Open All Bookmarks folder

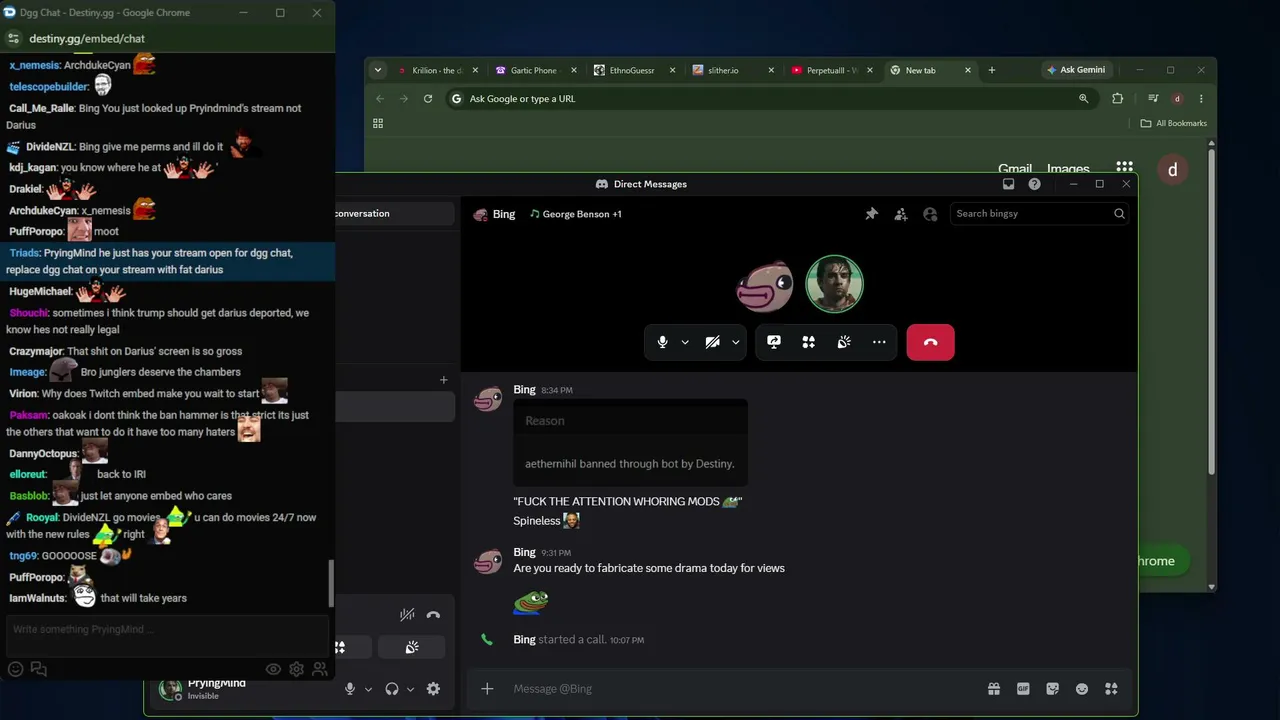click(1174, 124)
